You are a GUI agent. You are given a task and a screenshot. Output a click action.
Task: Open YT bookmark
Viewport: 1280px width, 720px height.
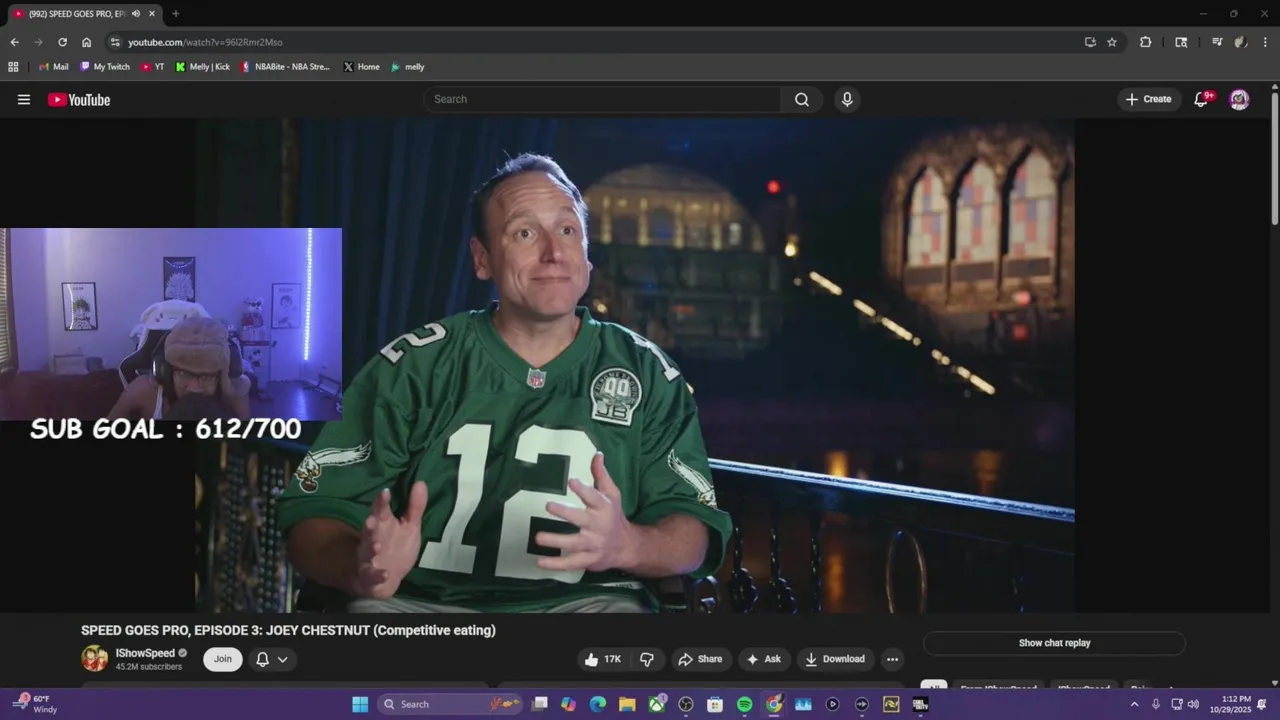click(153, 67)
